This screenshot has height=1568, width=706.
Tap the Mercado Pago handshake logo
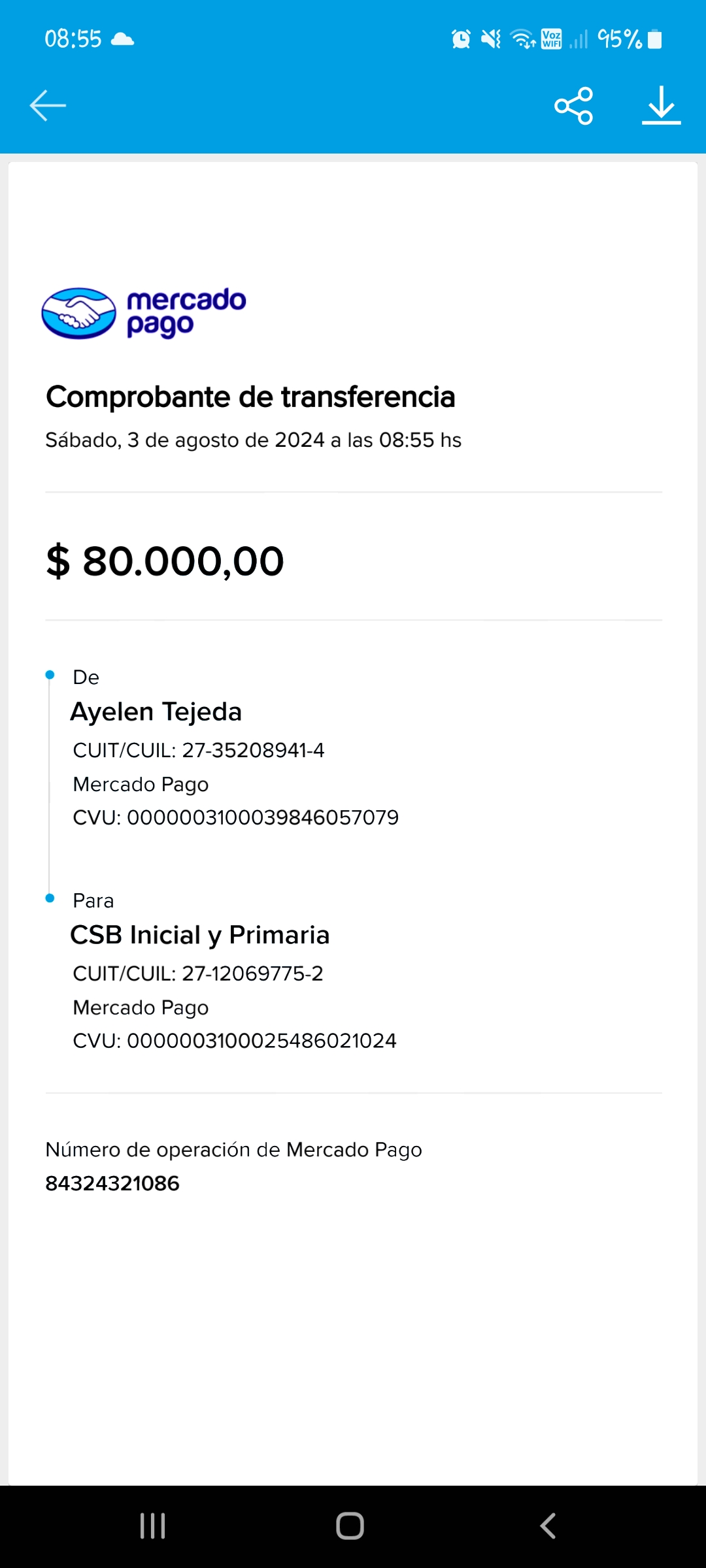[79, 314]
